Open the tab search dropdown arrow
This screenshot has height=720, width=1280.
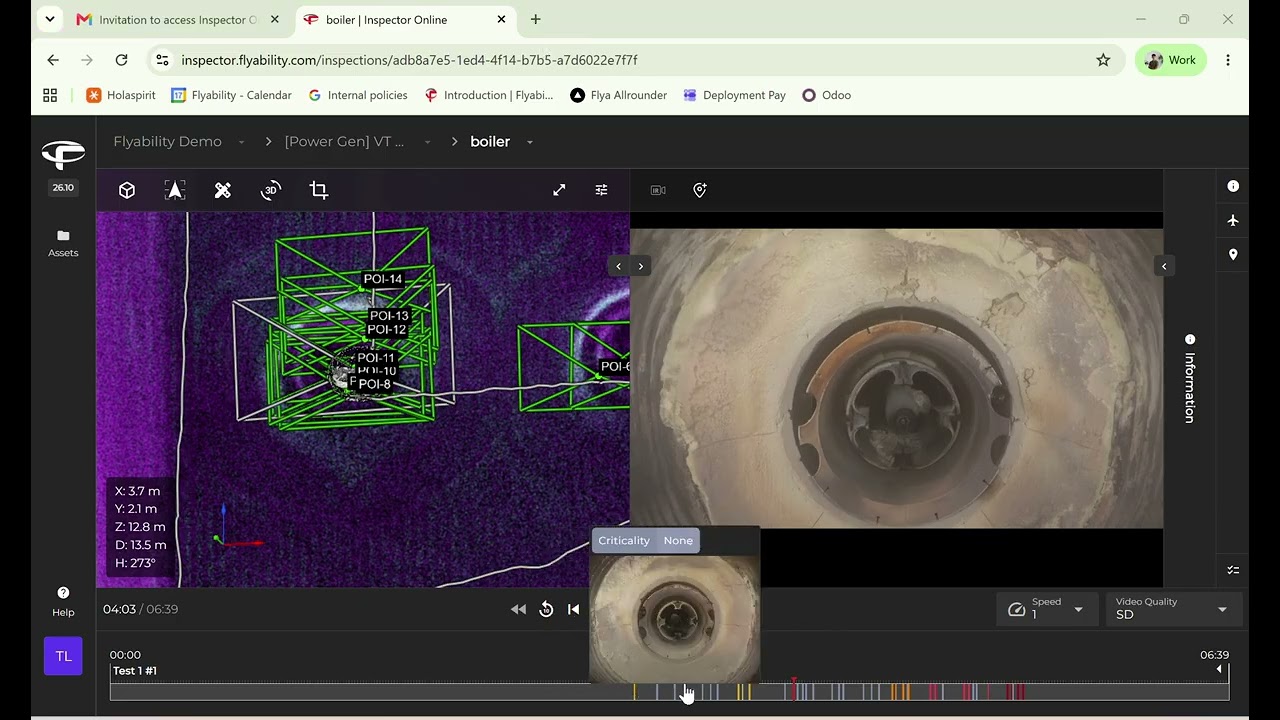point(49,20)
